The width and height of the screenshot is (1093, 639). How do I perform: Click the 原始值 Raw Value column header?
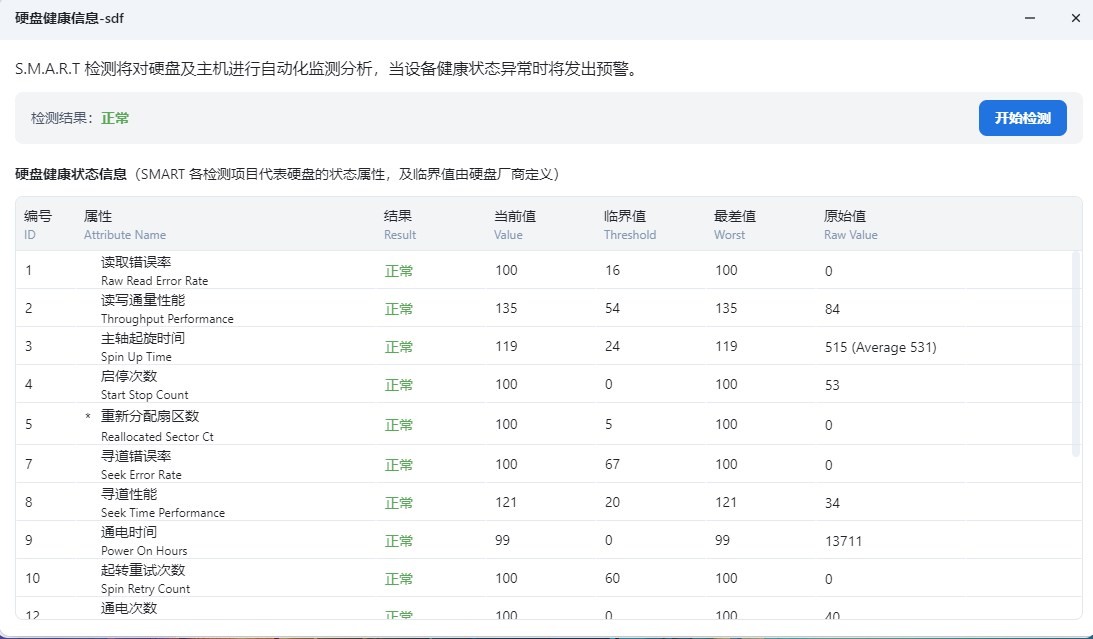click(850, 224)
